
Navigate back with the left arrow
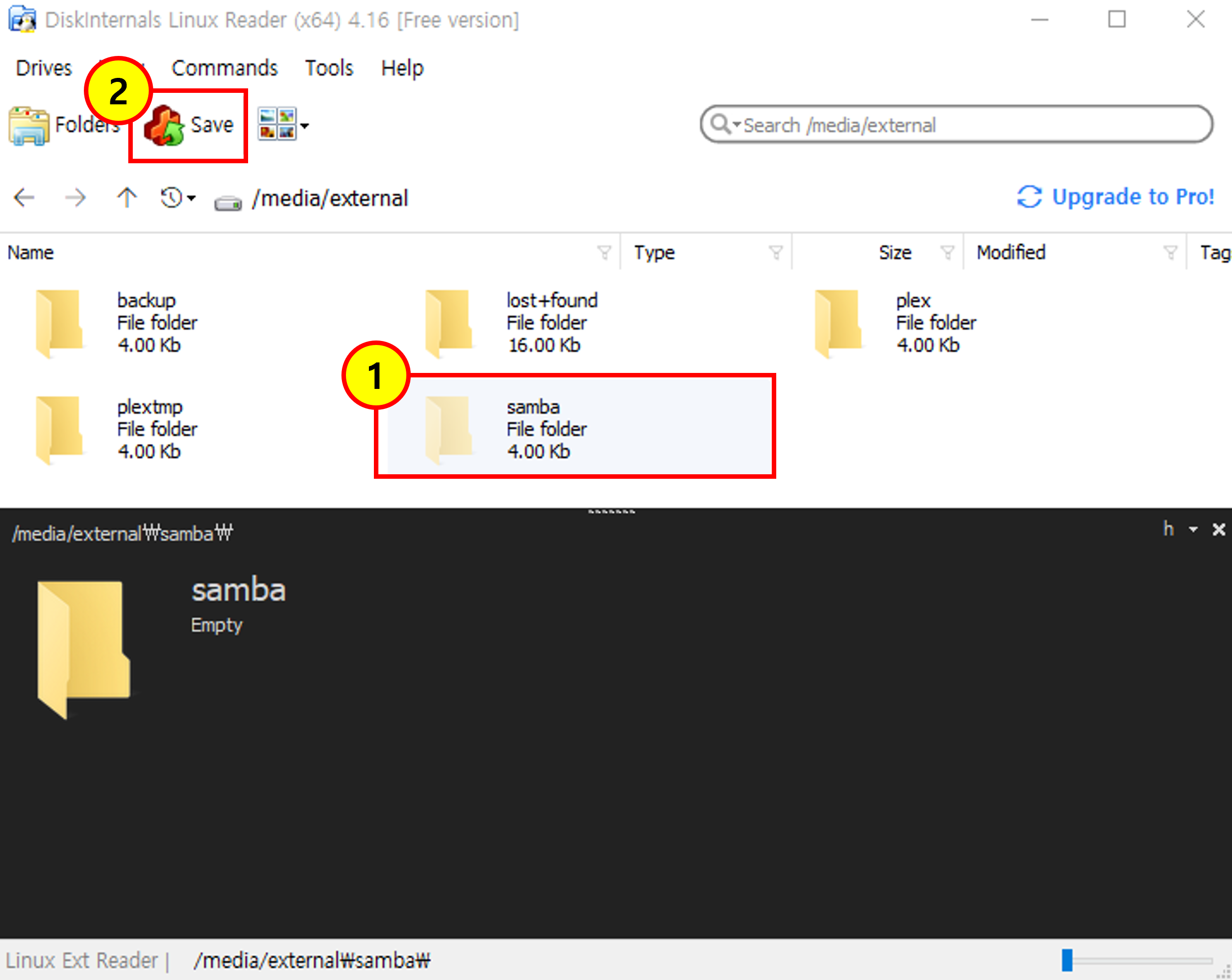pos(24,198)
